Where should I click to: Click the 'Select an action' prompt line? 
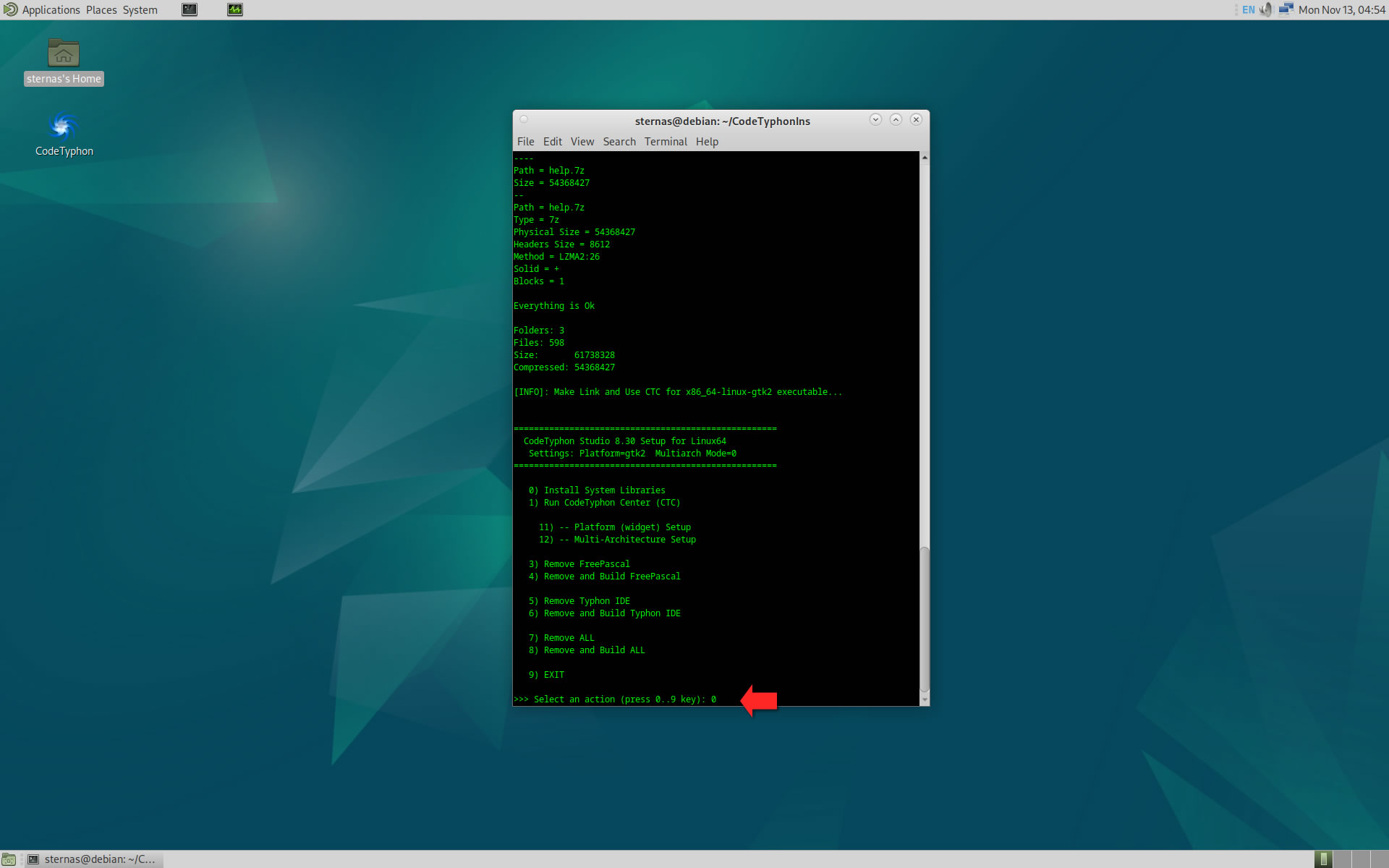615,699
